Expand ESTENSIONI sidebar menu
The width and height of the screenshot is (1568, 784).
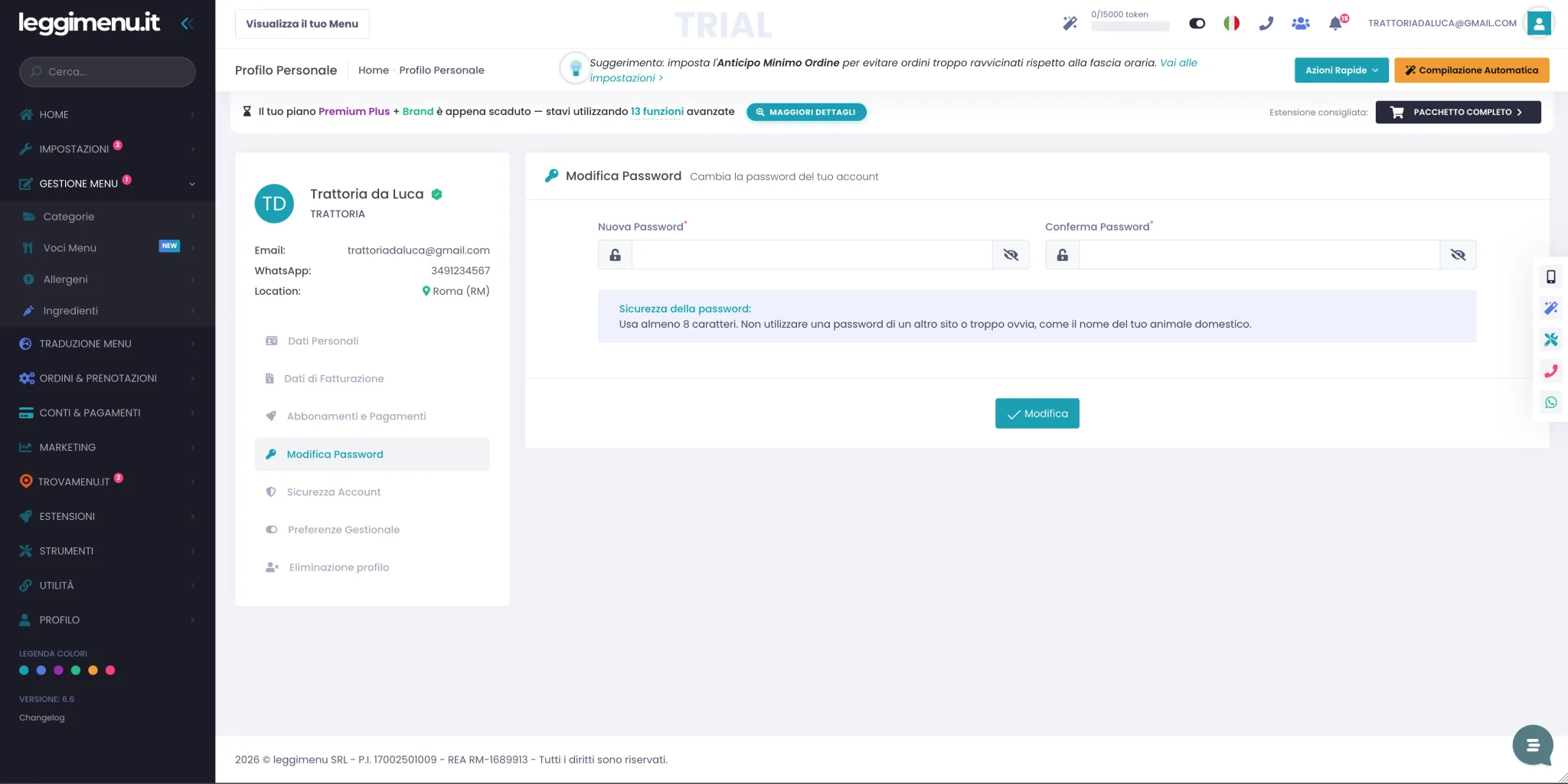[107, 516]
